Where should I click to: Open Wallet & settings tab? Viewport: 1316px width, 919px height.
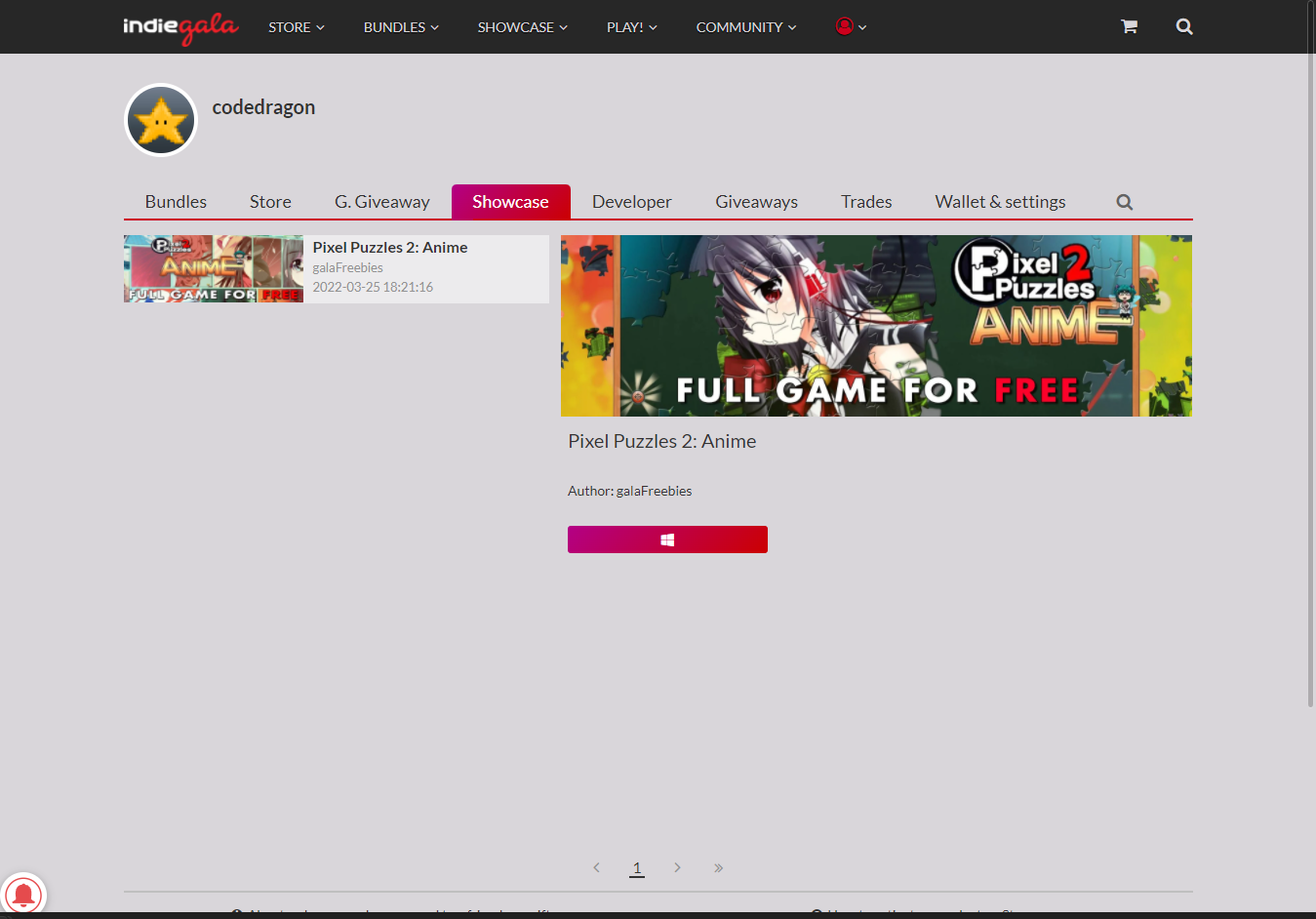tap(1000, 202)
